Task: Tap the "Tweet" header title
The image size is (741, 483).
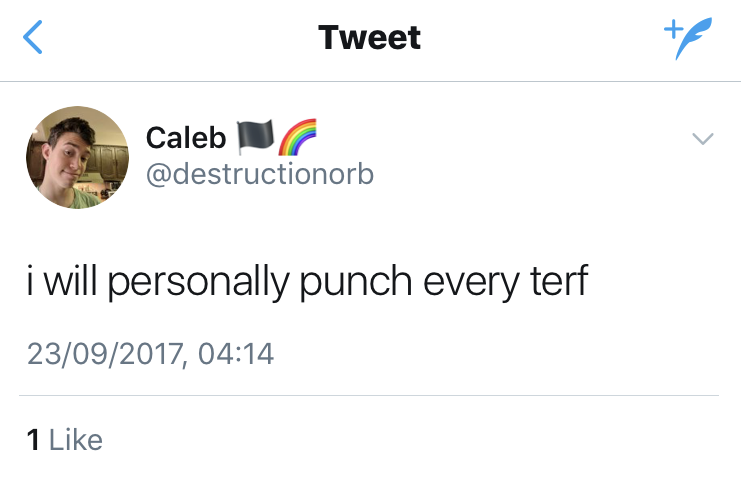Action: (x=370, y=38)
